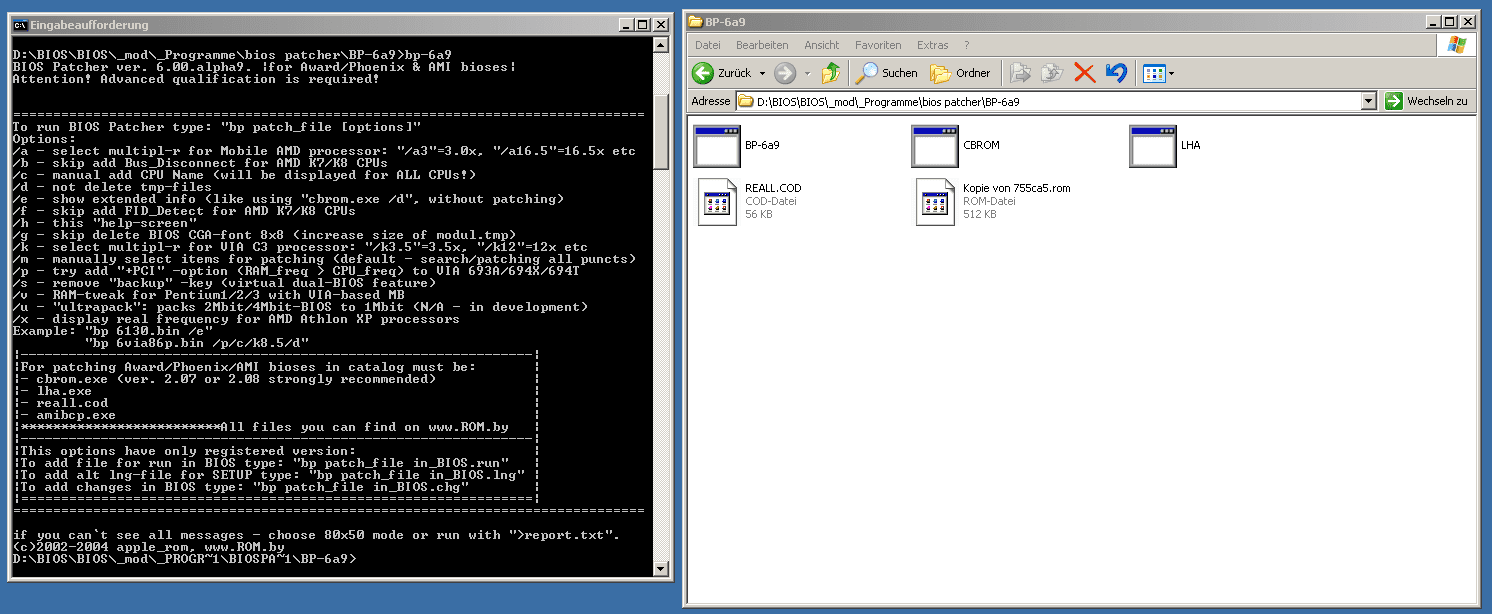The image size is (1492, 614).
Task: Open the Suchen search pane
Action: coord(886,73)
